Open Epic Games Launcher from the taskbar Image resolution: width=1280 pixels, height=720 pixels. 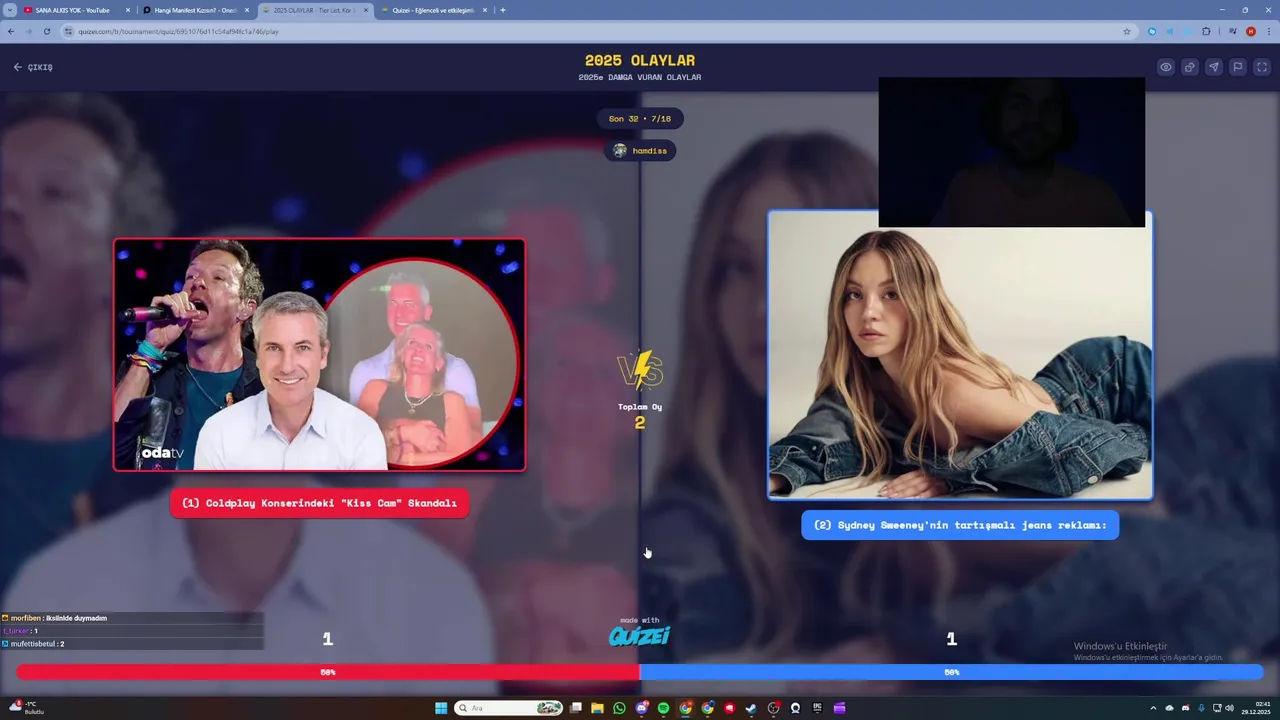(818, 708)
